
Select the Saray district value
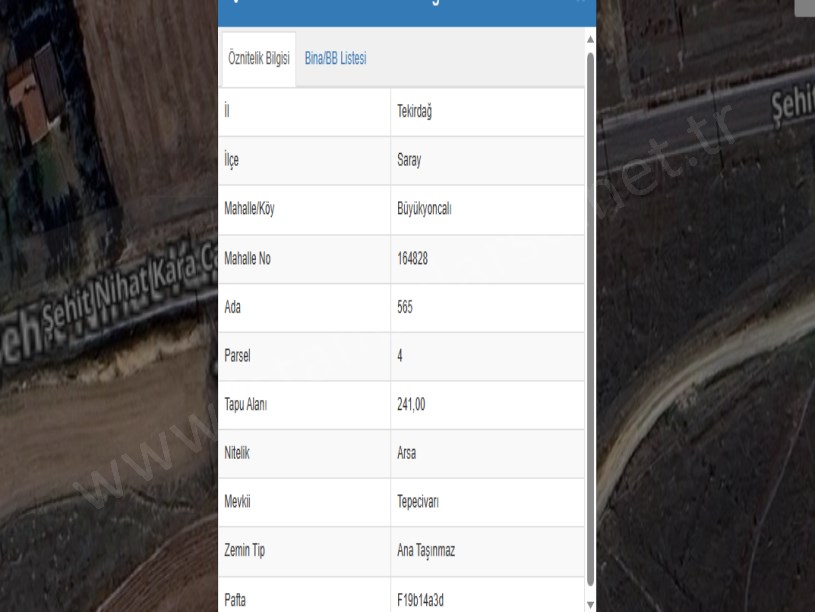[x=410, y=160]
